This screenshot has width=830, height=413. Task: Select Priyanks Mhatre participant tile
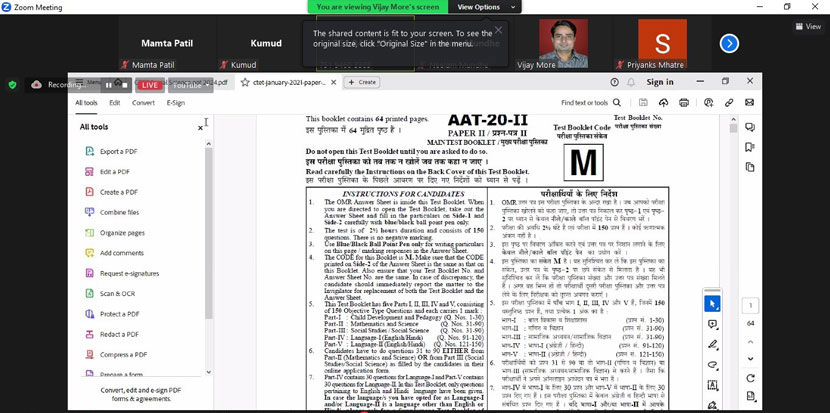pyautogui.click(x=662, y=44)
